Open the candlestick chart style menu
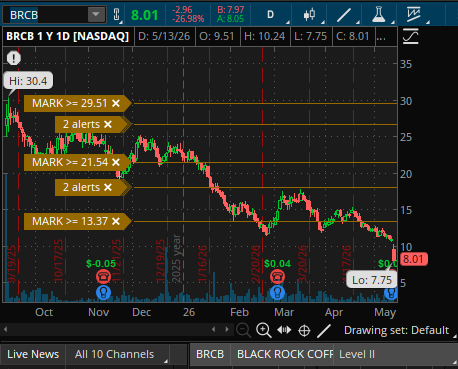This screenshot has height=369, width=458. [310, 15]
